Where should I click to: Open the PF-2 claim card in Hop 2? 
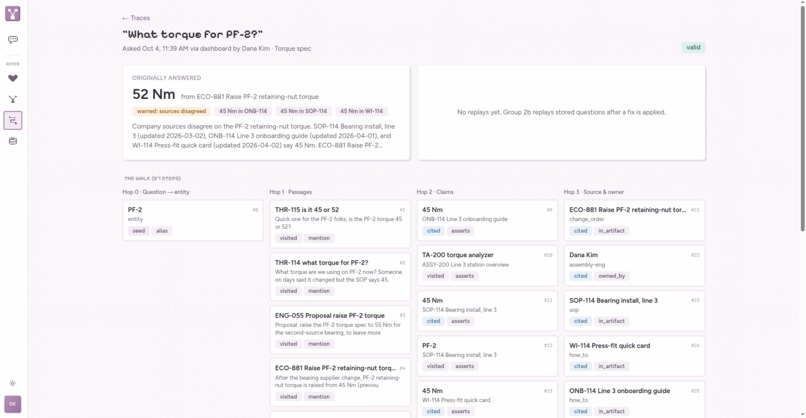487,356
